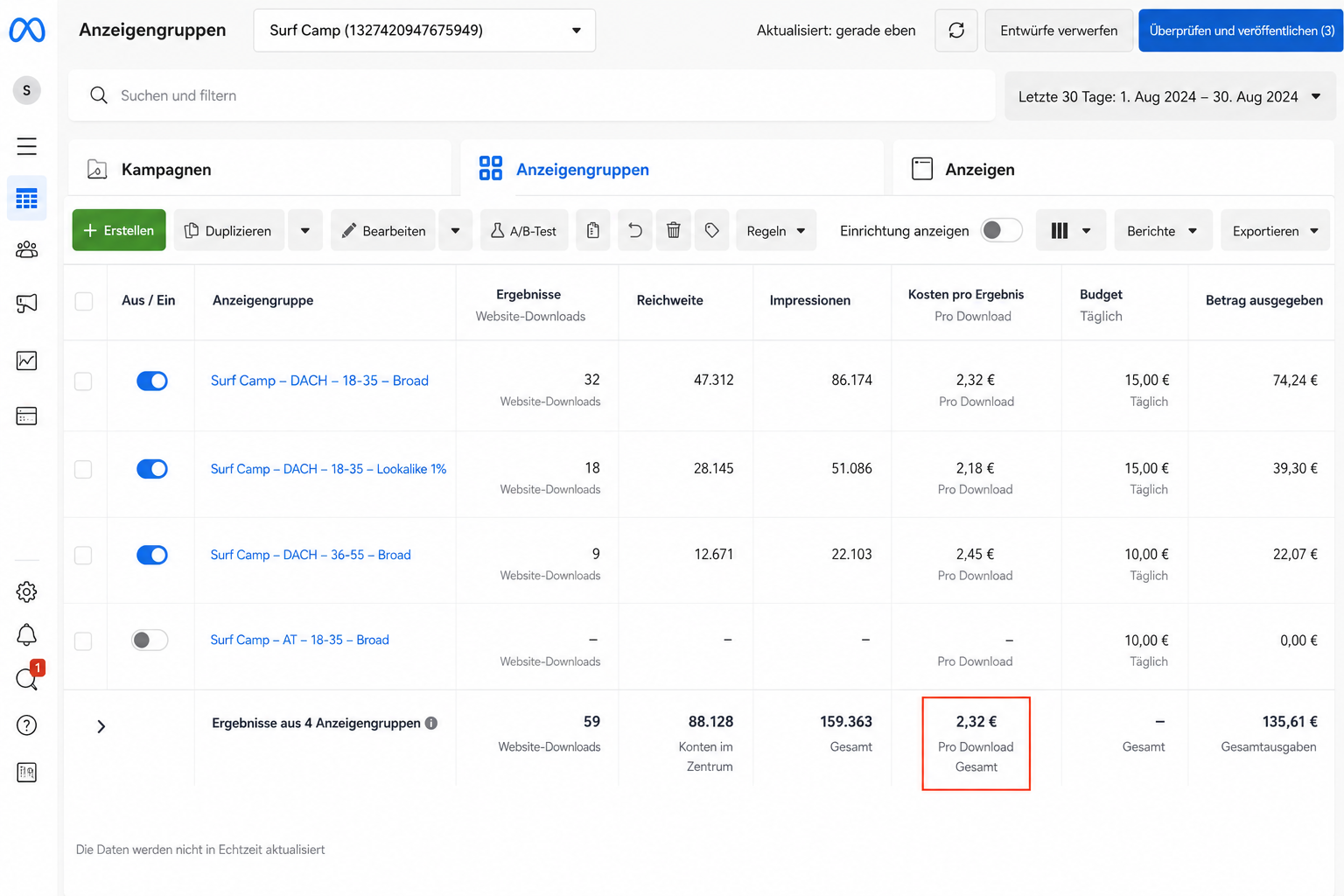The height and width of the screenshot is (896, 1344).
Task: Click the green Erstellen button
Action: point(119,230)
